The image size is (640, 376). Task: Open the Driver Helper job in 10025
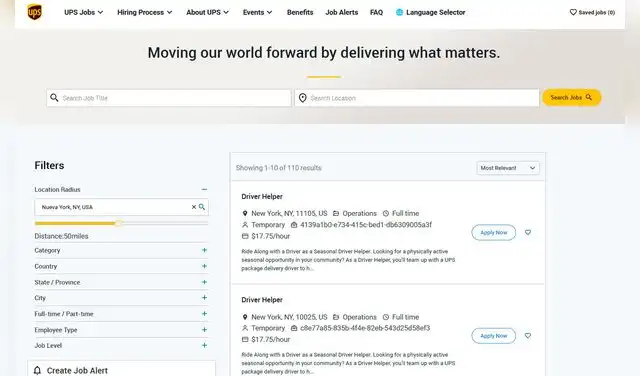[262, 300]
